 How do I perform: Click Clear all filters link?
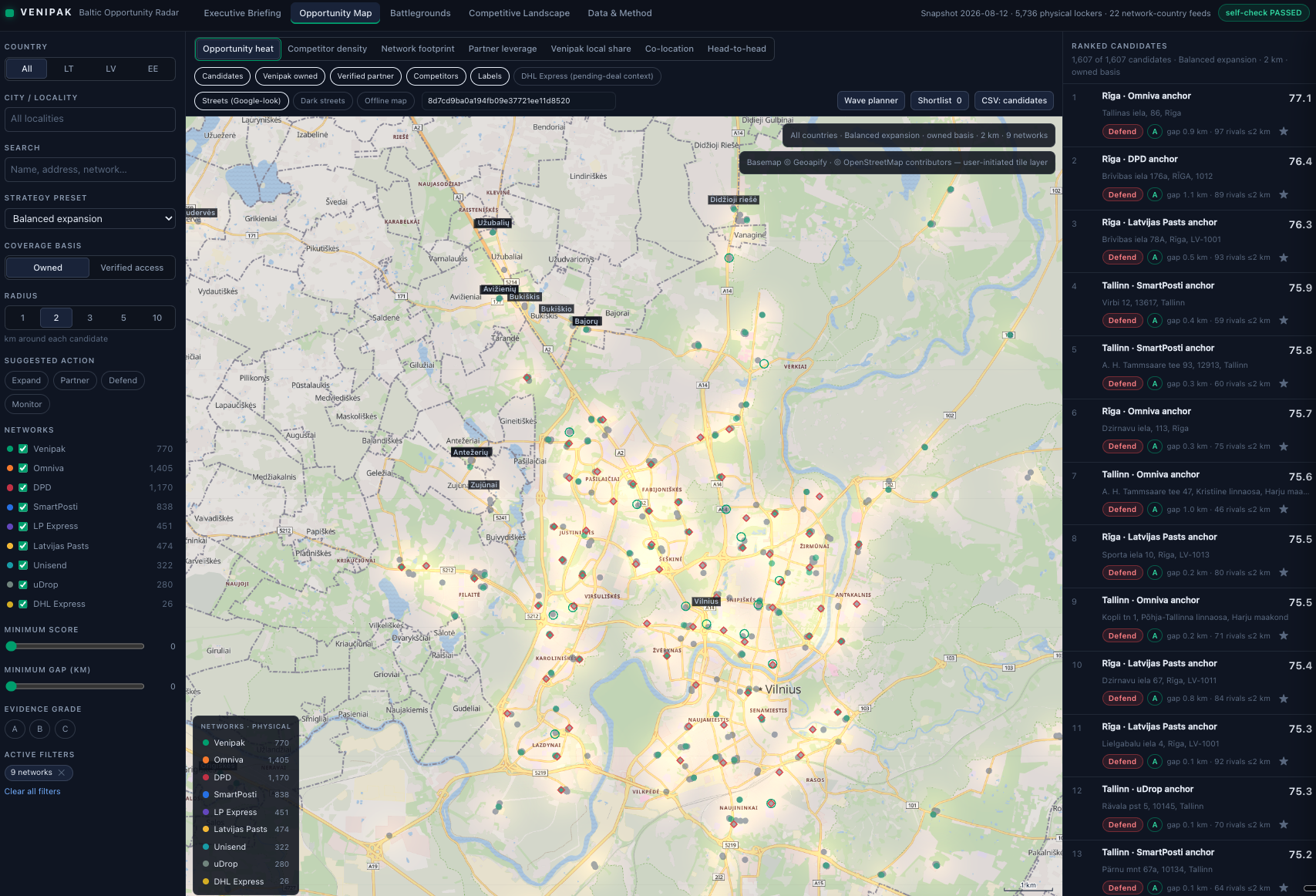coord(32,792)
